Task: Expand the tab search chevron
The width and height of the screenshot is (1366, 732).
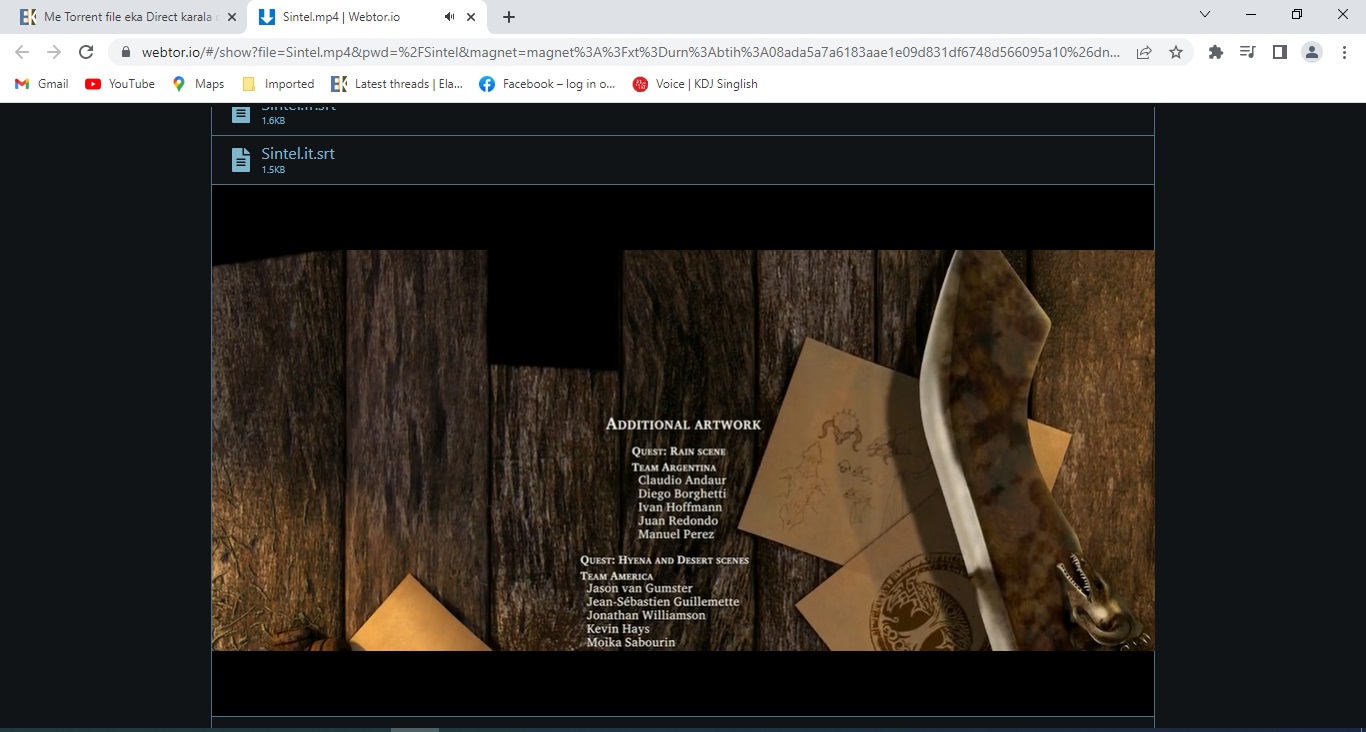Action: pyautogui.click(x=1205, y=15)
